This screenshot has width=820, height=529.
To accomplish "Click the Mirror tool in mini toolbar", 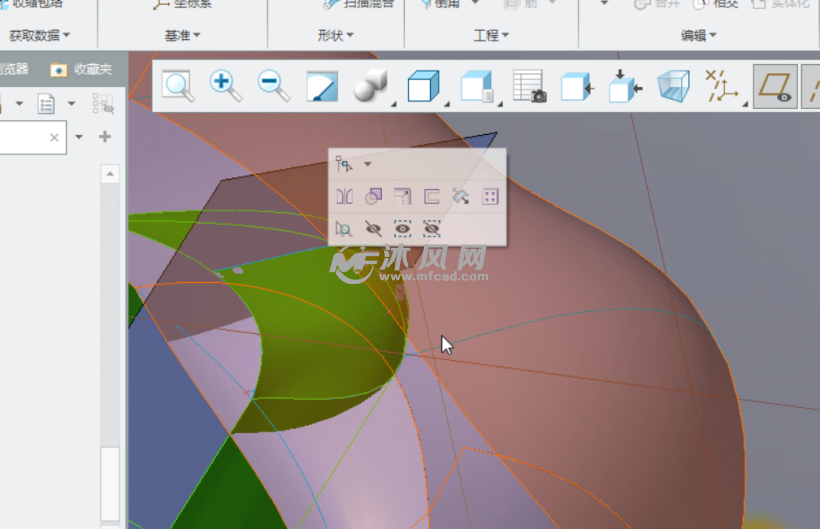I will [344, 197].
